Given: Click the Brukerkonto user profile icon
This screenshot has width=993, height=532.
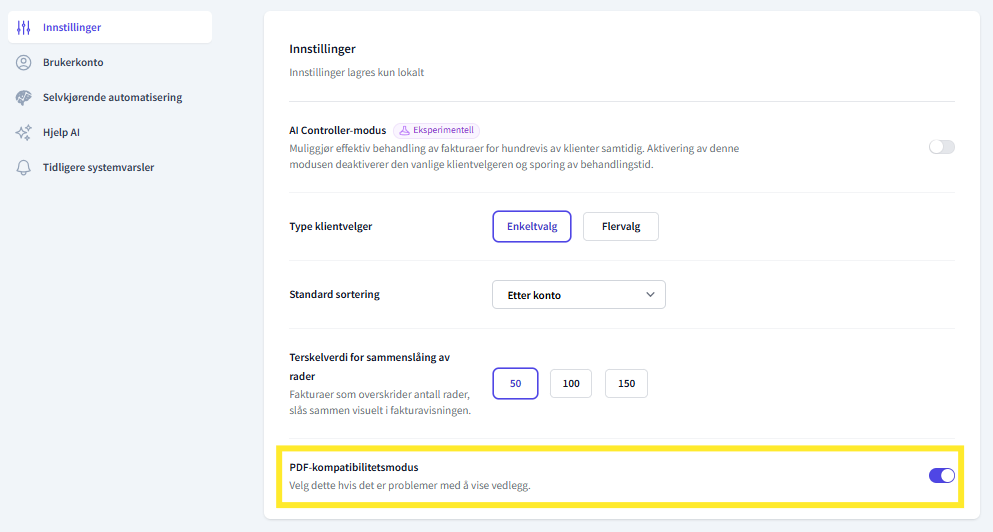Looking at the screenshot, I should point(24,62).
